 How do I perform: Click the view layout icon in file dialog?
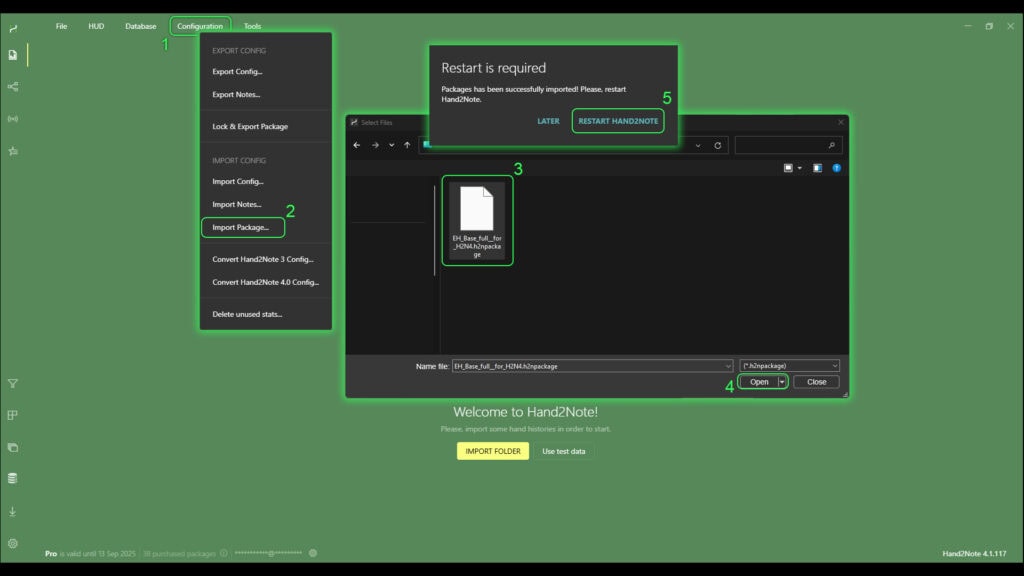pyautogui.click(x=788, y=168)
